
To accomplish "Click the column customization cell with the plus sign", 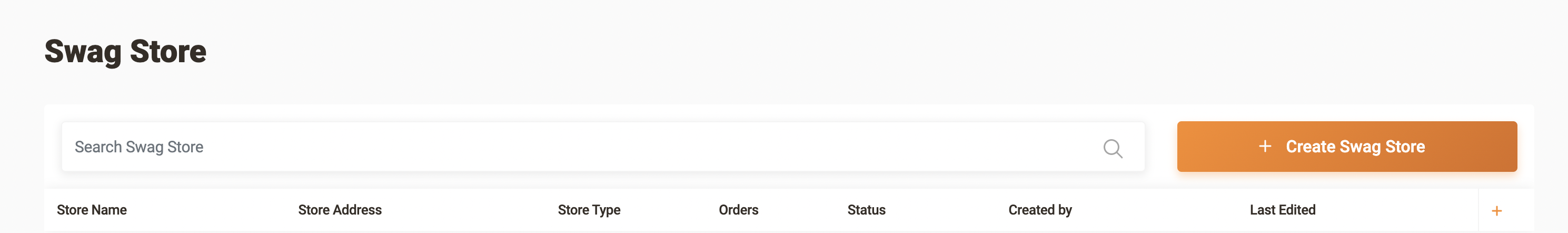I will (1506, 210).
